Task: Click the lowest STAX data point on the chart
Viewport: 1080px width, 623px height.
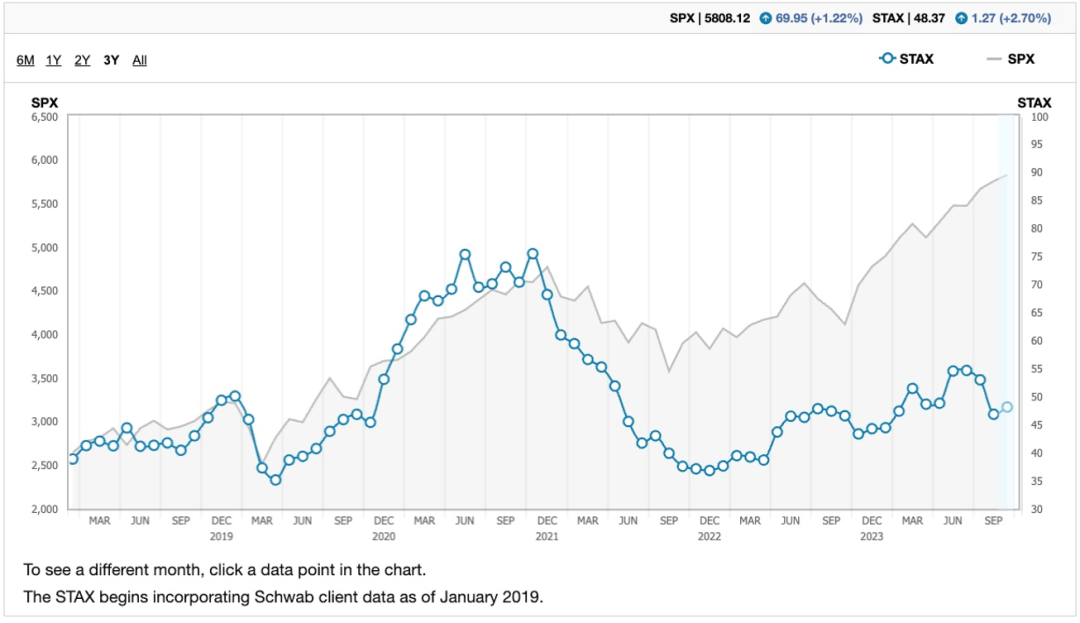Action: coord(276,480)
